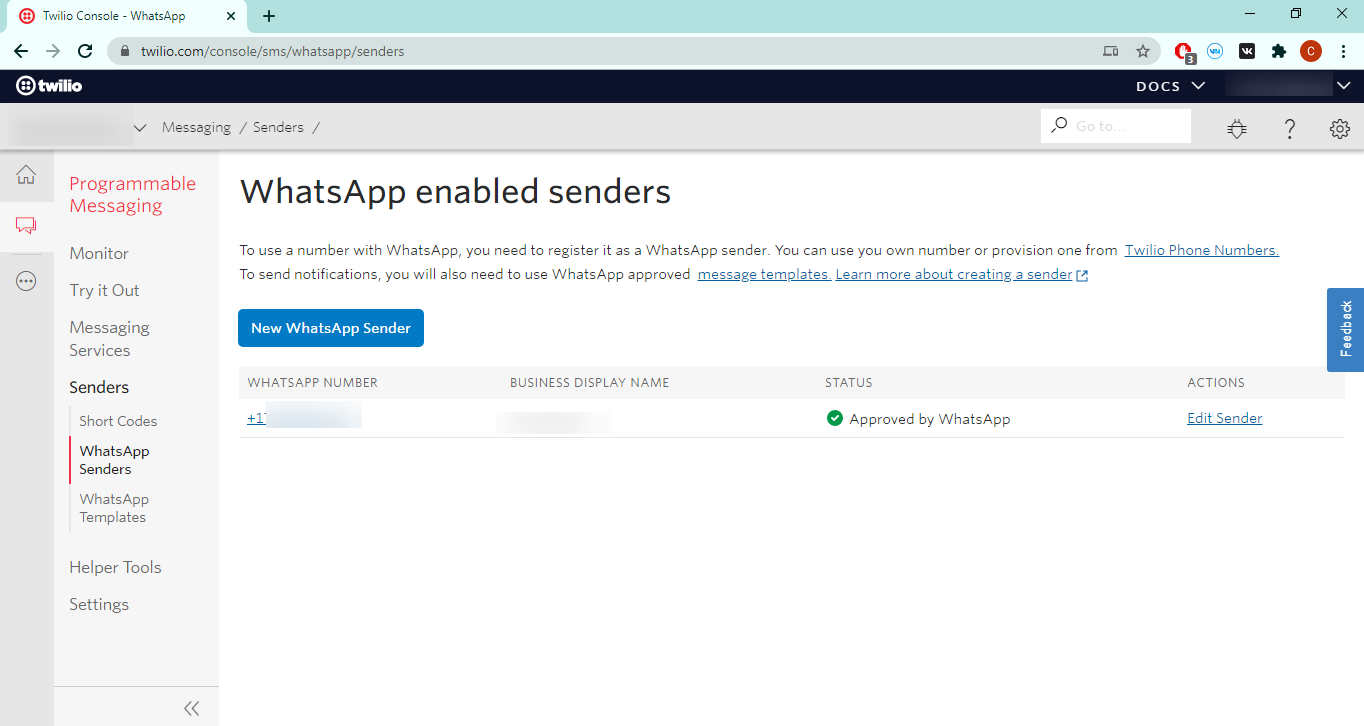Image resolution: width=1364 pixels, height=726 pixels.
Task: Open Short Codes under Senders
Action: click(x=118, y=421)
